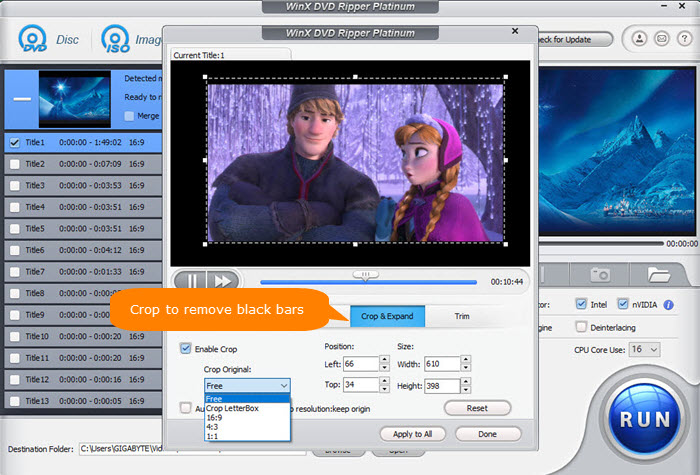Check the Title3 checkbox

[15, 186]
